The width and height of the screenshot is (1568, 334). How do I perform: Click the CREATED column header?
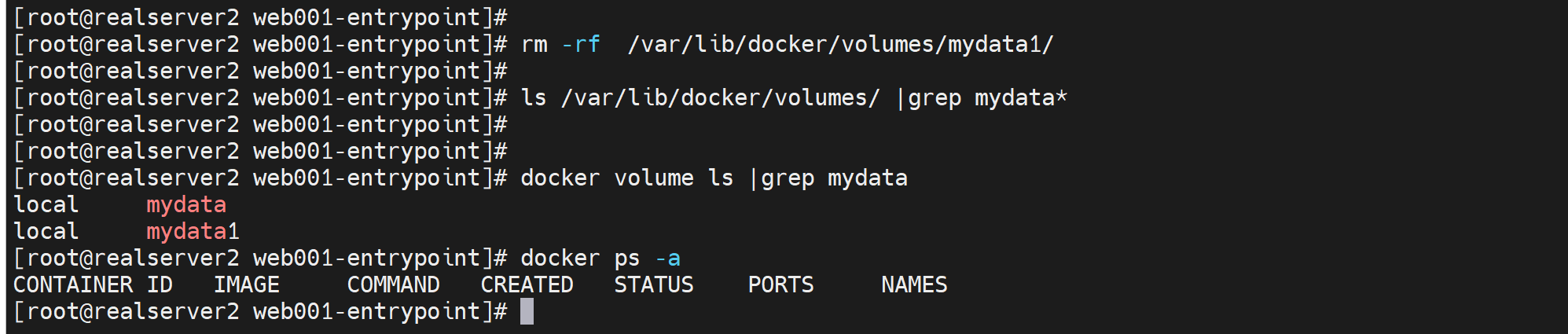[x=527, y=284]
